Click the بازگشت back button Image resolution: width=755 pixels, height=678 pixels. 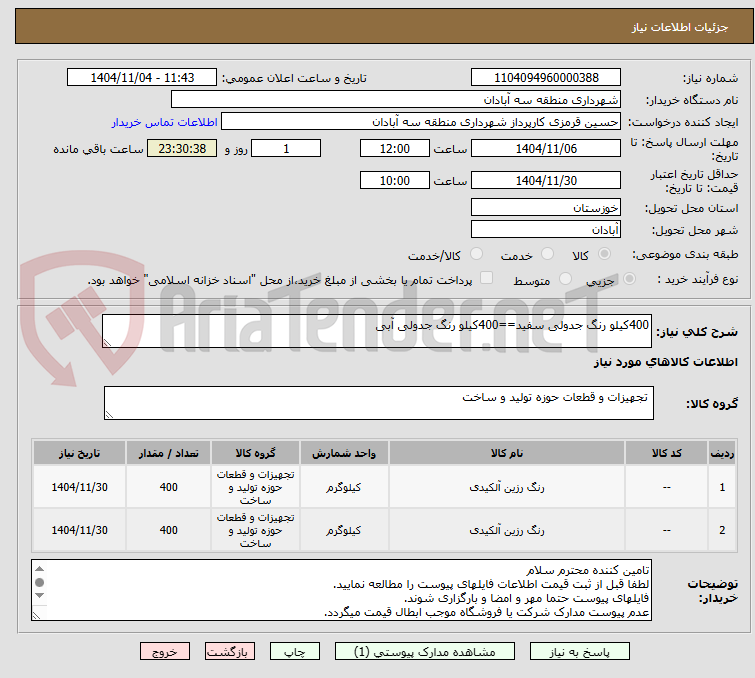coord(230,652)
